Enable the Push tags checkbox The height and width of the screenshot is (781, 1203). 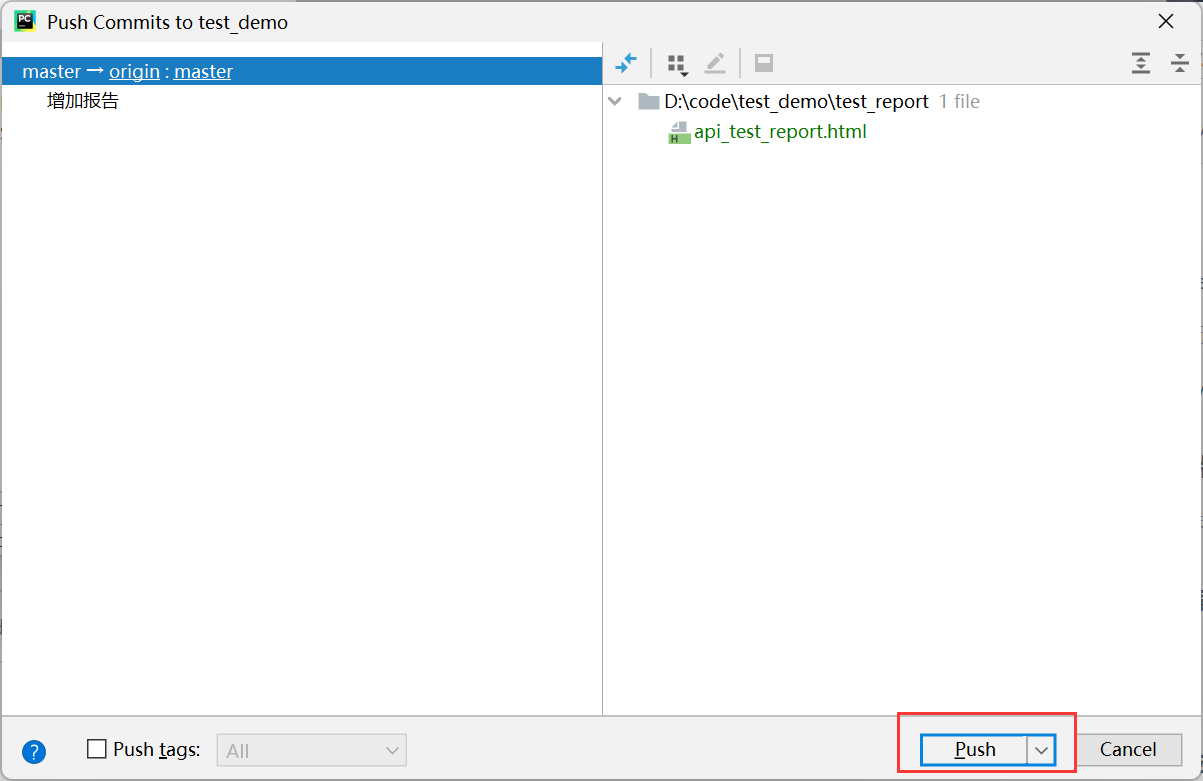(97, 749)
